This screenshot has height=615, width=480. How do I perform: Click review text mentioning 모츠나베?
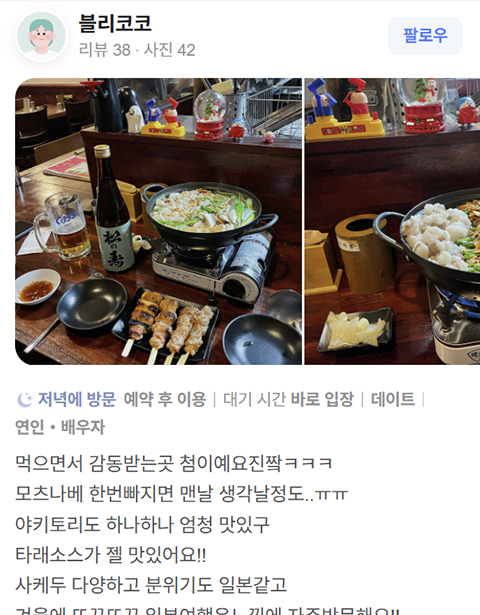coord(182,493)
